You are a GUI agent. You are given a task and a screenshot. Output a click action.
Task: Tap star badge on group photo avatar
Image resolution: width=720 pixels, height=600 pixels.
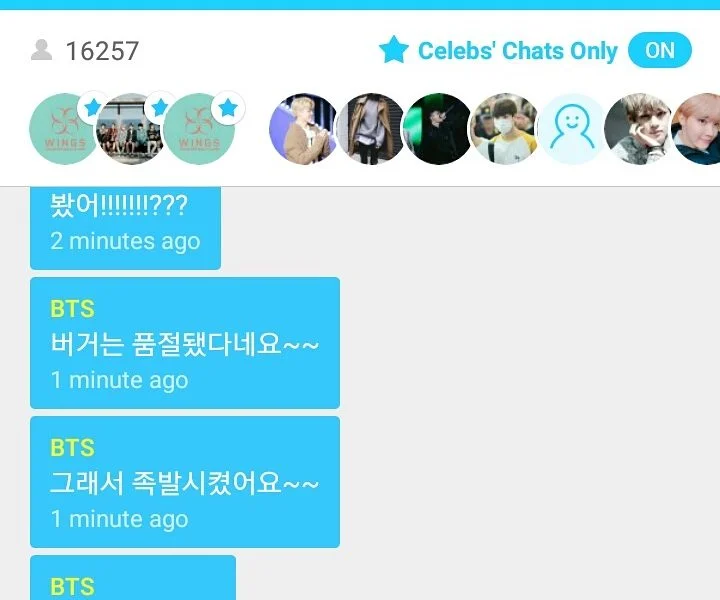tap(160, 108)
